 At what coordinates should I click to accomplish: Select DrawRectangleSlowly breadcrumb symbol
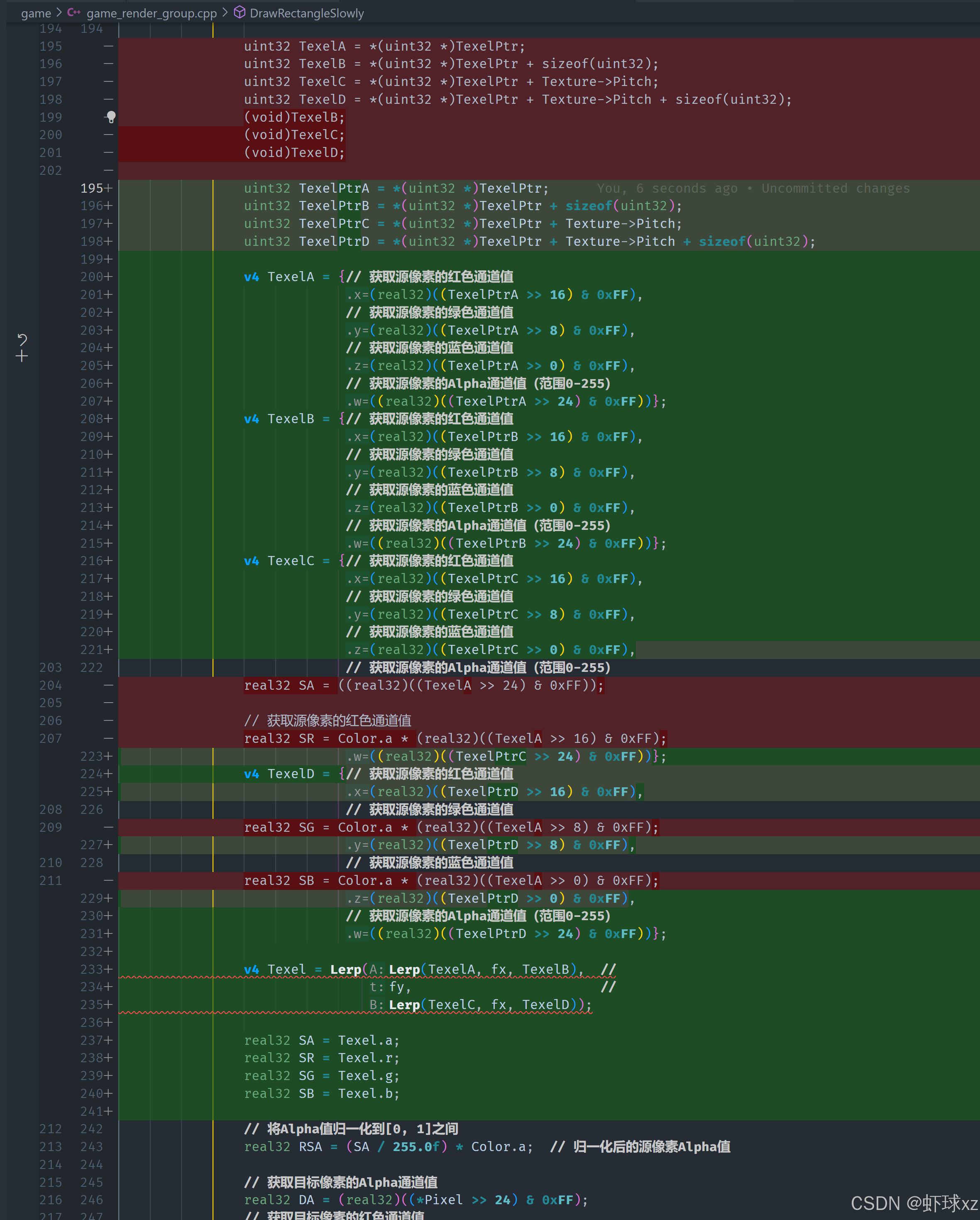click(x=306, y=13)
